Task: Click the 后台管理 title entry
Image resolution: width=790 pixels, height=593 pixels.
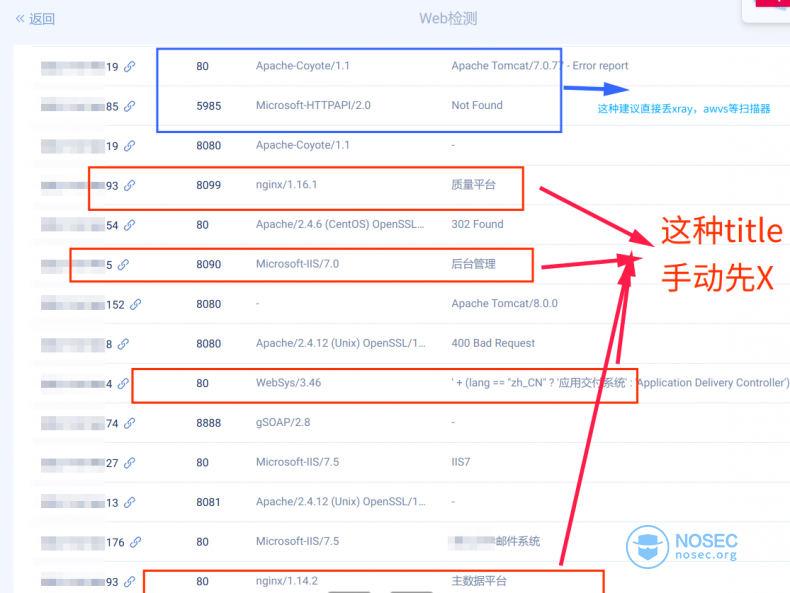Action: (x=474, y=264)
